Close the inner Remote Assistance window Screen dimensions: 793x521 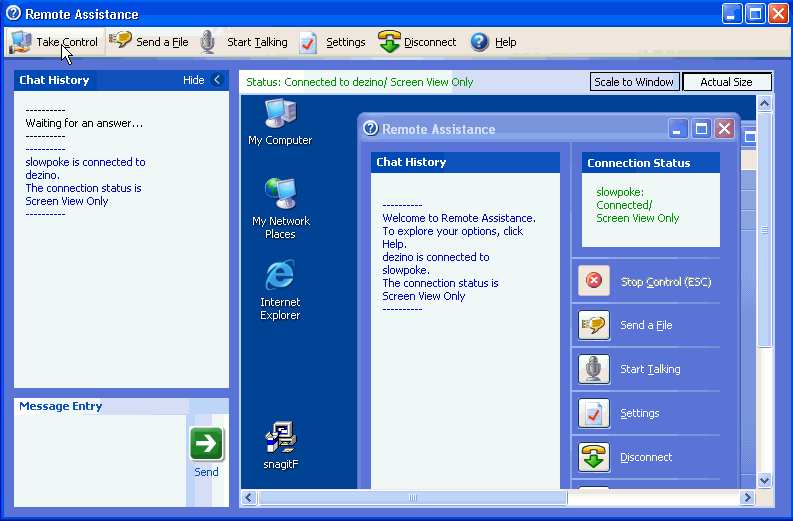pos(724,128)
